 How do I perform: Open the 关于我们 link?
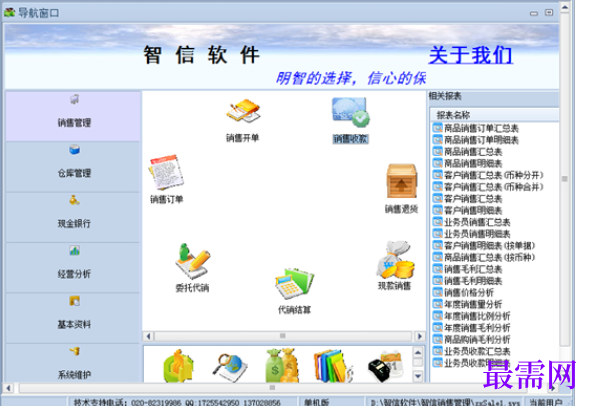pos(471,55)
